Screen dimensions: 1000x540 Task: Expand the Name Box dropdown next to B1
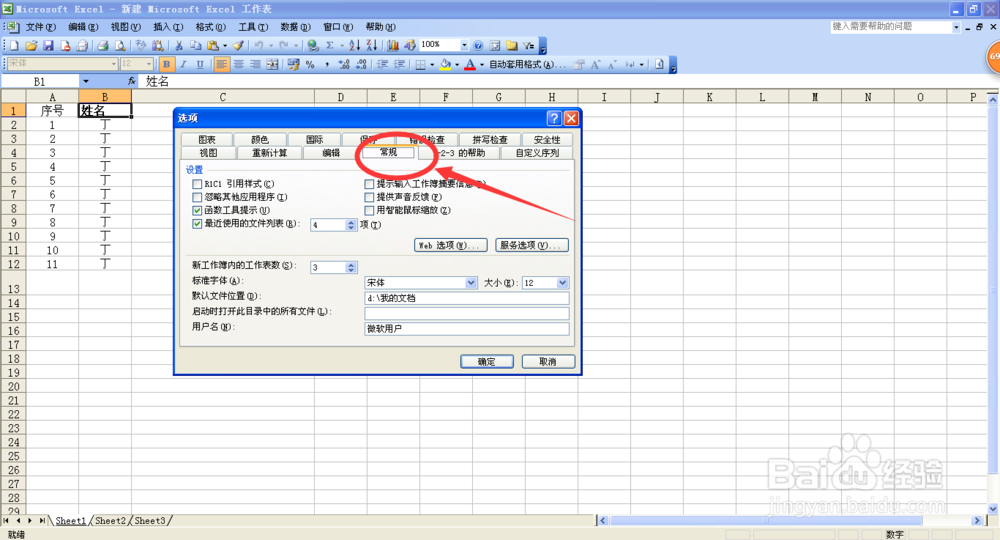pos(85,81)
